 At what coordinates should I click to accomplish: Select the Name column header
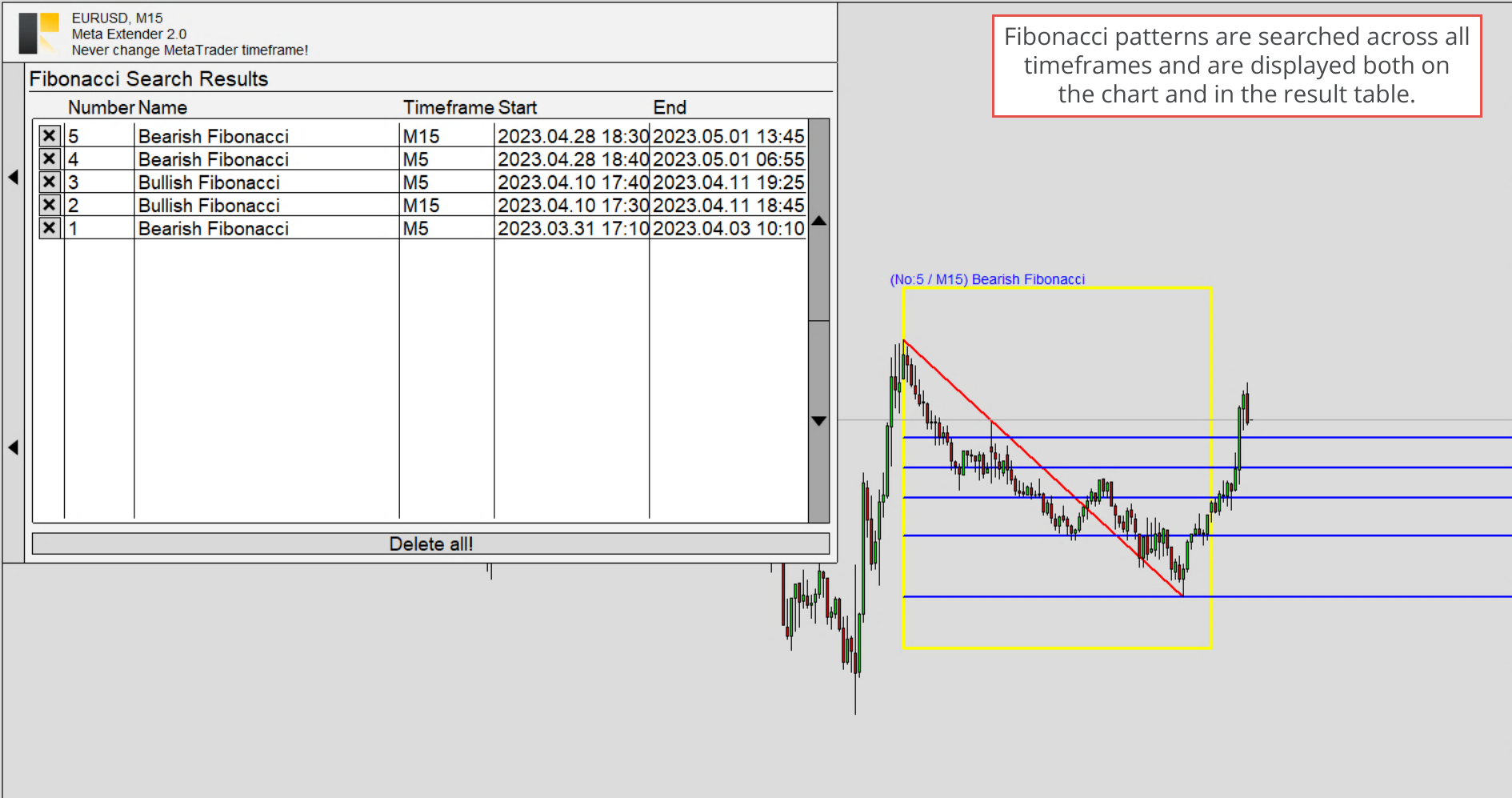[x=162, y=107]
